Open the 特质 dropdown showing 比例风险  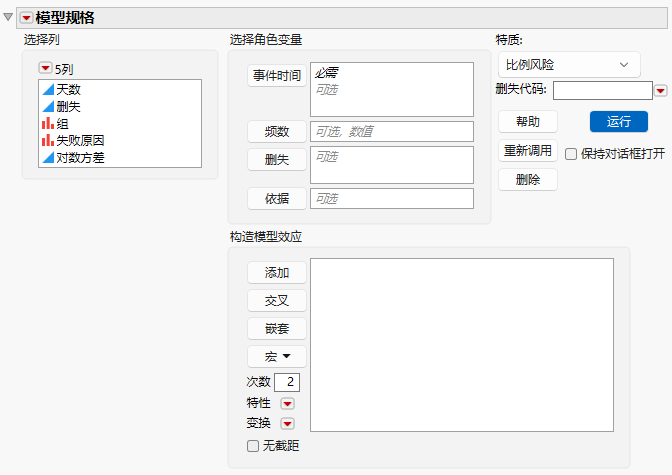pos(569,65)
